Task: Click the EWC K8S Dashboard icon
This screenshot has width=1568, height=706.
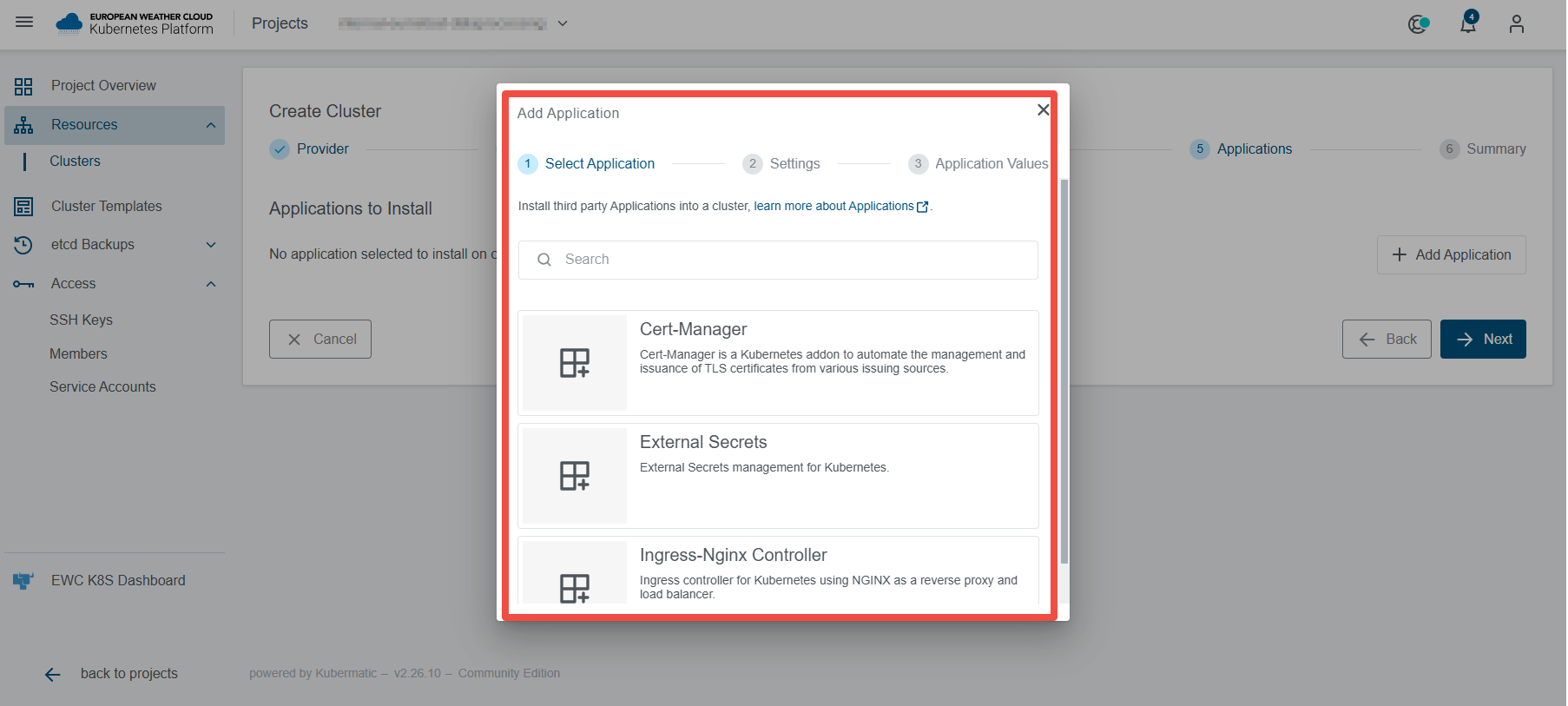Action: [x=23, y=581]
